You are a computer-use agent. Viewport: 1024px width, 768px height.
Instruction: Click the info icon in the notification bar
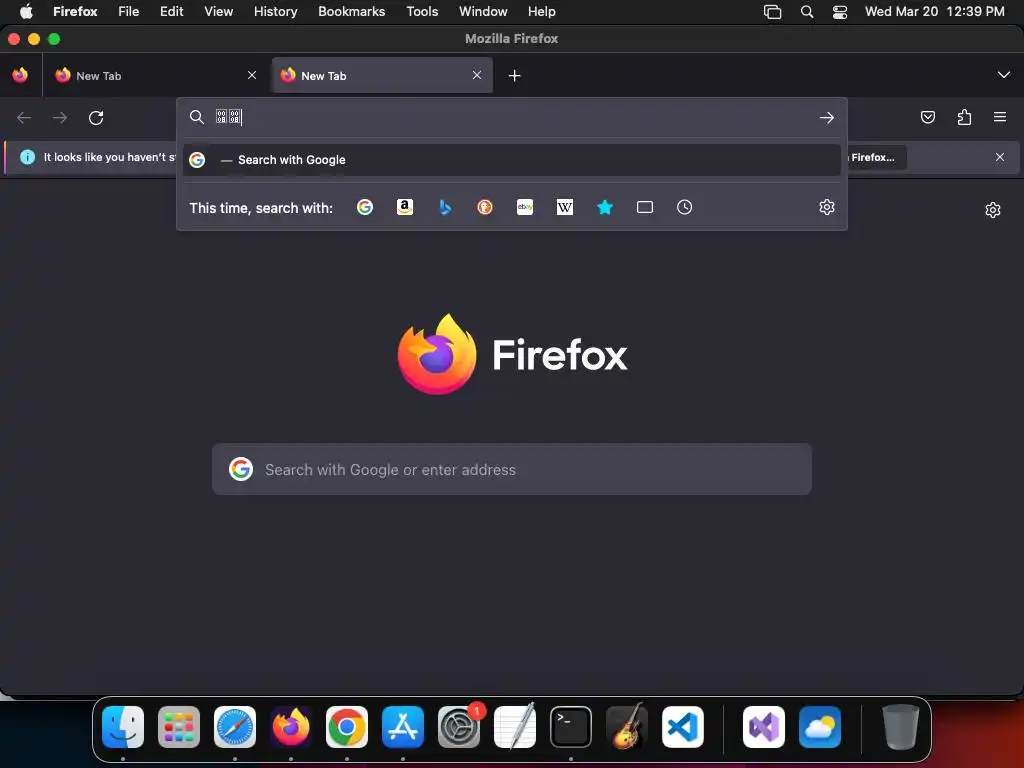tap(27, 157)
